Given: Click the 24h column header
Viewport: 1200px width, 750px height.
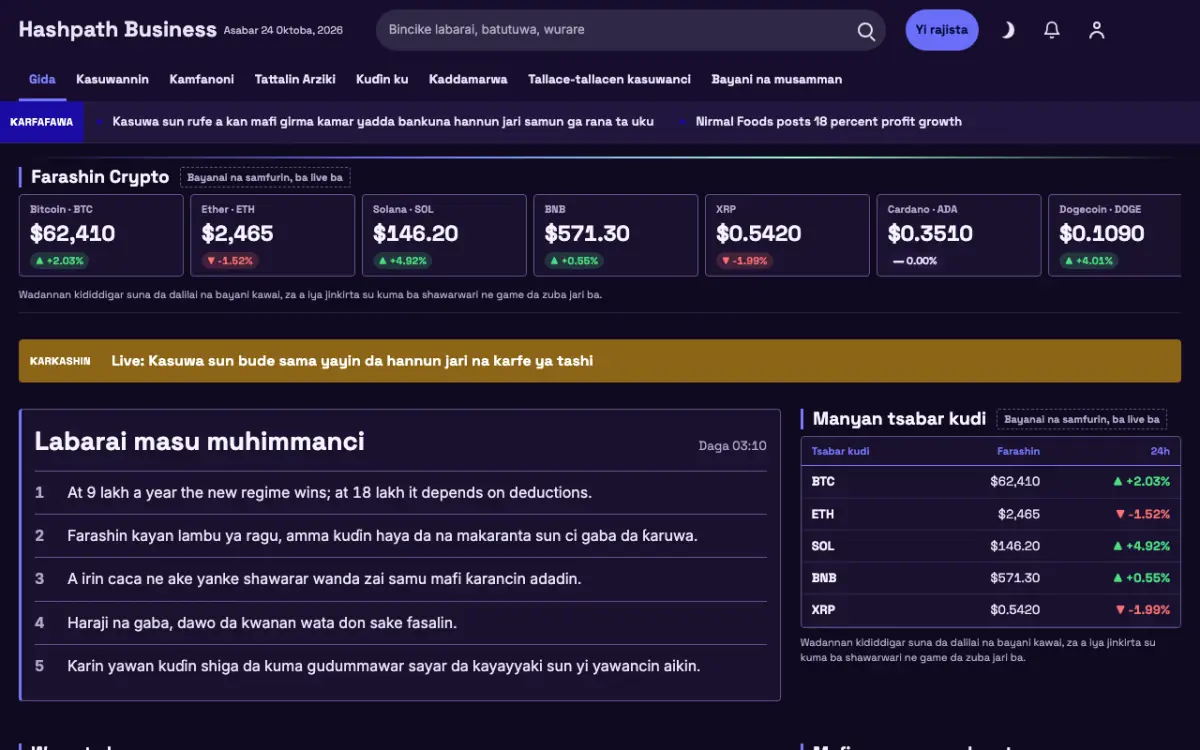Looking at the screenshot, I should (x=1160, y=451).
